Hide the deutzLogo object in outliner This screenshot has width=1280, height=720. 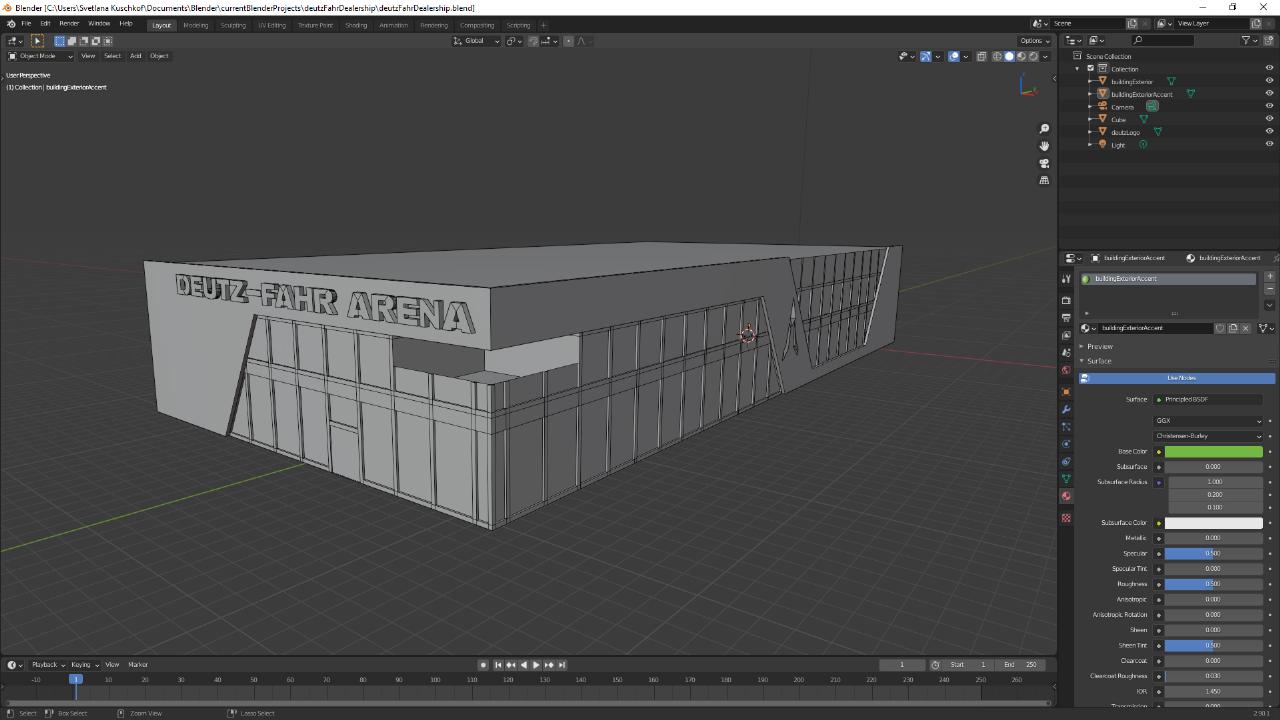coord(1269,132)
